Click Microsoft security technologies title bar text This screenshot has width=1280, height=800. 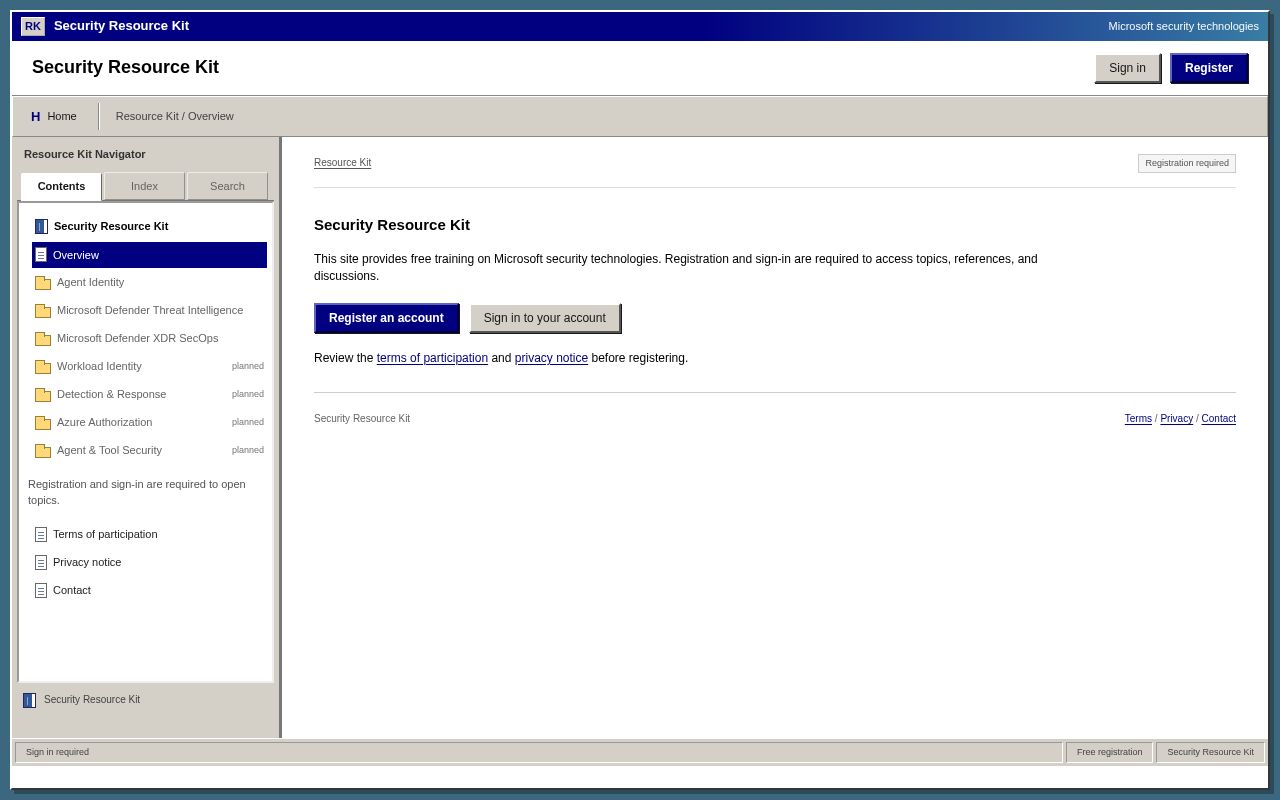tap(1183, 26)
